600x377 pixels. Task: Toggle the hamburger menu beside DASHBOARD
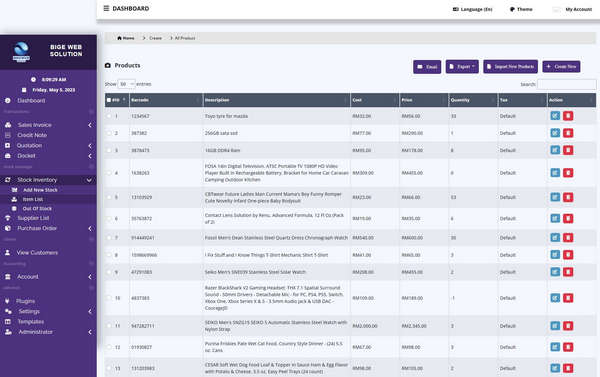pyautogui.click(x=106, y=8)
